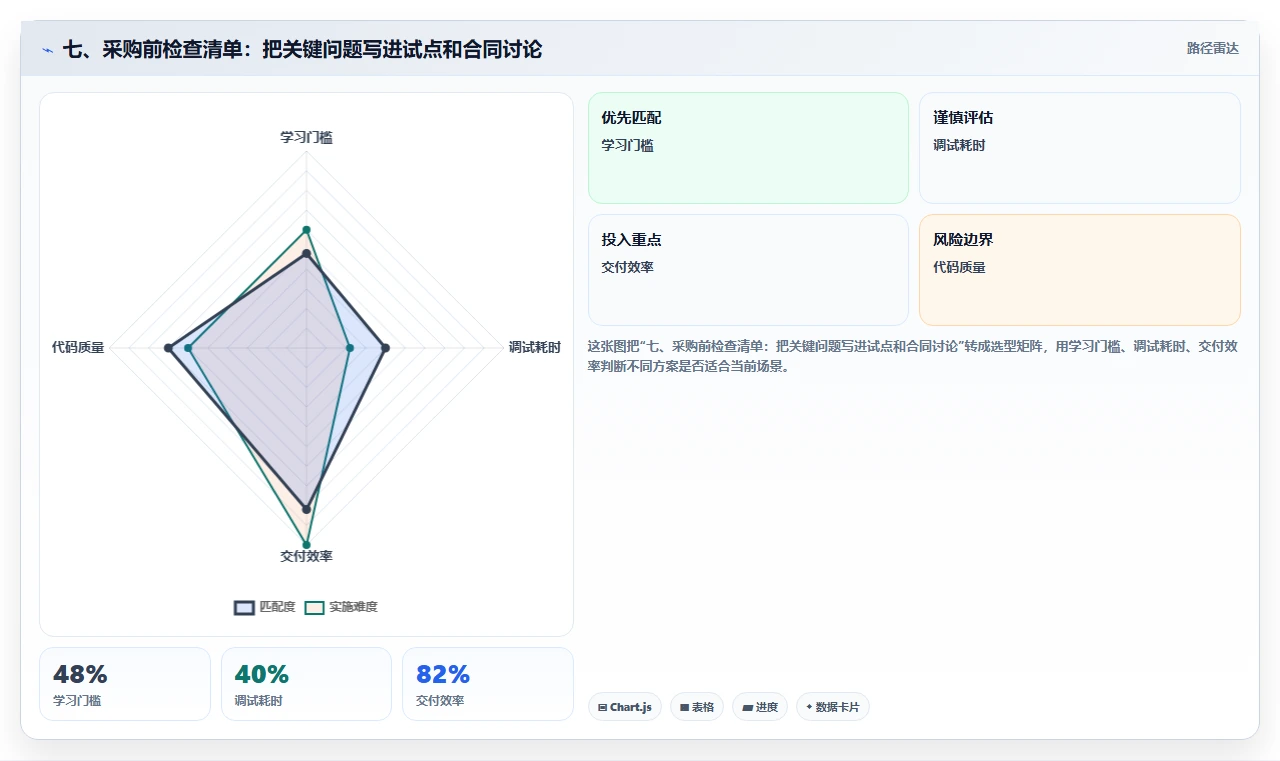1280x761 pixels.
Task: Click the 路径雷达 label
Action: pos(1212,48)
